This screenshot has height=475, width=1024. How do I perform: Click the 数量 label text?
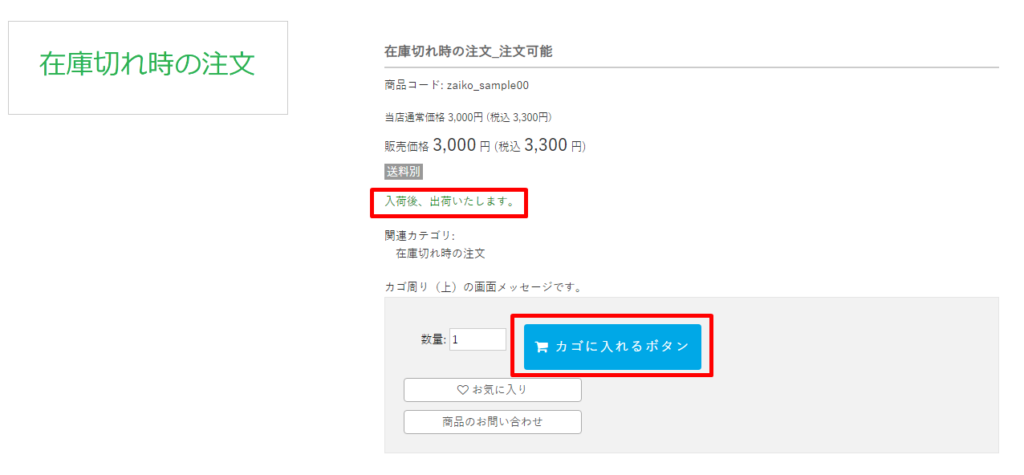433,340
